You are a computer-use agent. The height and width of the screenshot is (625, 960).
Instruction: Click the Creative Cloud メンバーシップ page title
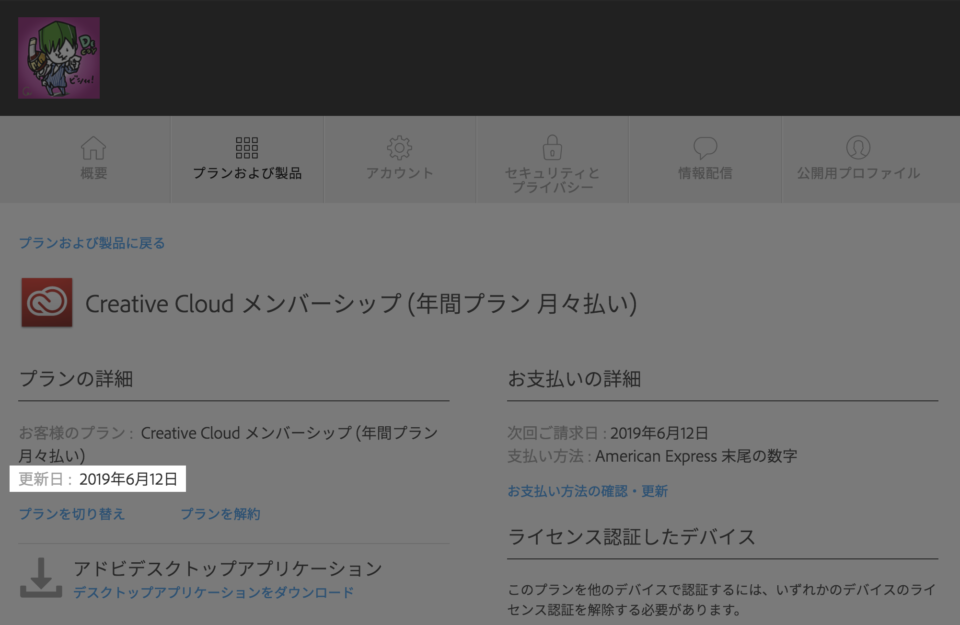361,304
